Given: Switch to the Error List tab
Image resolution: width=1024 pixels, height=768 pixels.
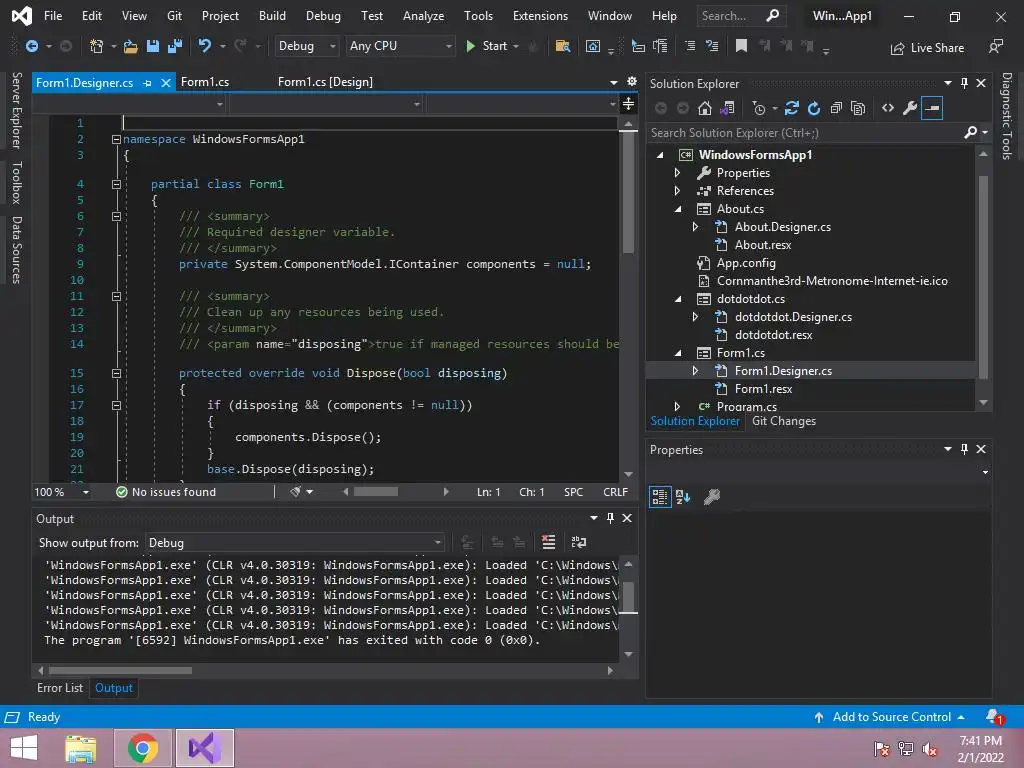Looking at the screenshot, I should point(60,688).
